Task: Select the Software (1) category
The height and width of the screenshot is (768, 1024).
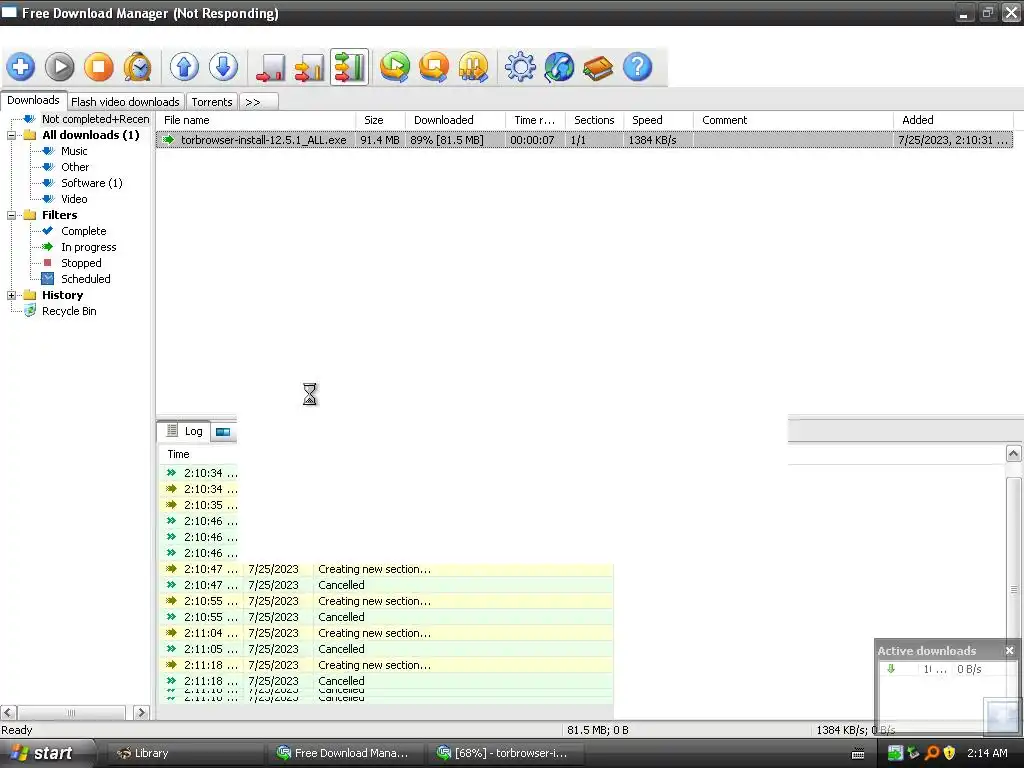Action: pyautogui.click(x=92, y=183)
